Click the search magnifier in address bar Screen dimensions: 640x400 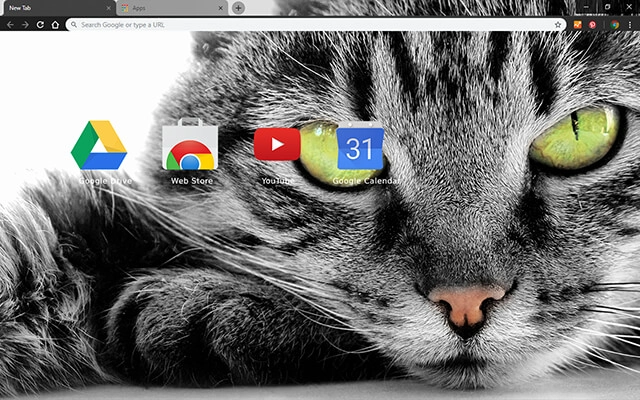[x=74, y=25]
